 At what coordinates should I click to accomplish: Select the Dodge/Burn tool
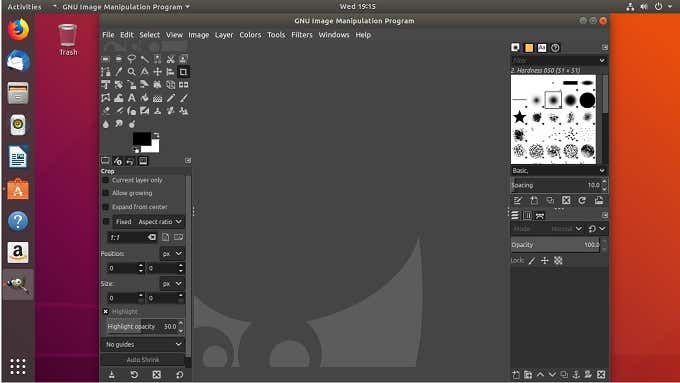(x=131, y=124)
